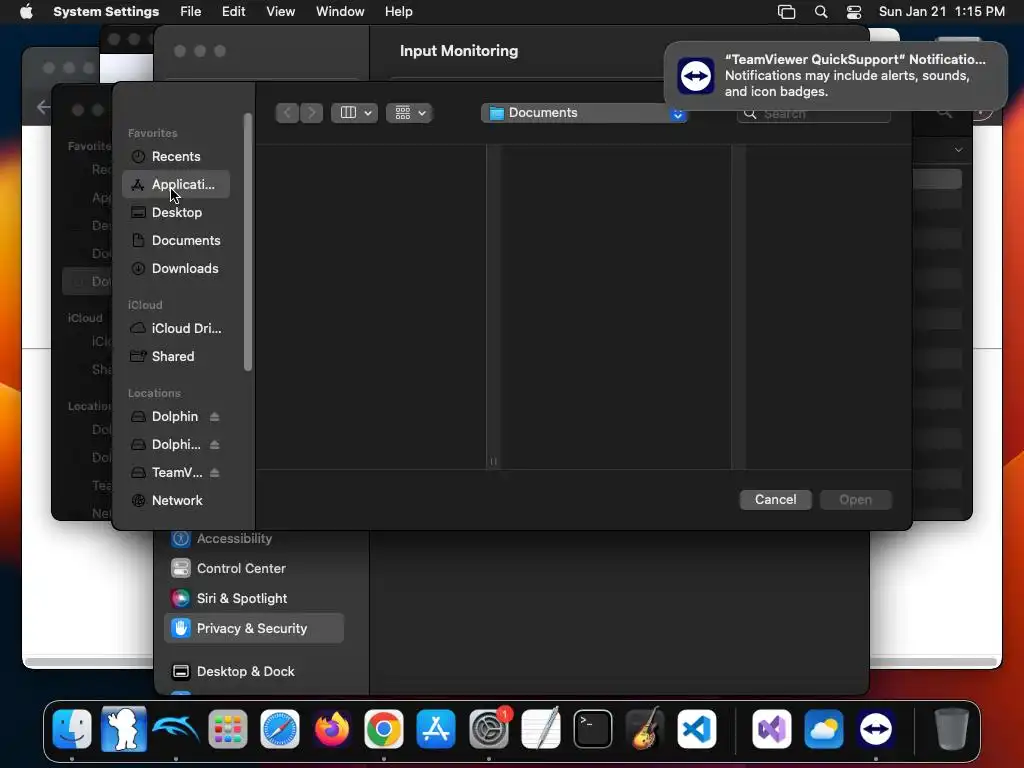Launch Terminal from the Dock
The height and width of the screenshot is (768, 1024).
[x=593, y=729]
